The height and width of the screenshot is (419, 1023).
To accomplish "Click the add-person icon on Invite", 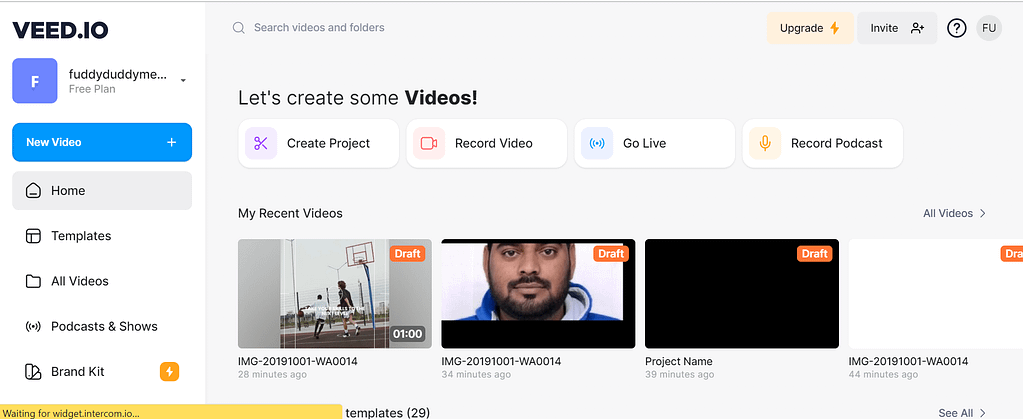I will click(918, 28).
